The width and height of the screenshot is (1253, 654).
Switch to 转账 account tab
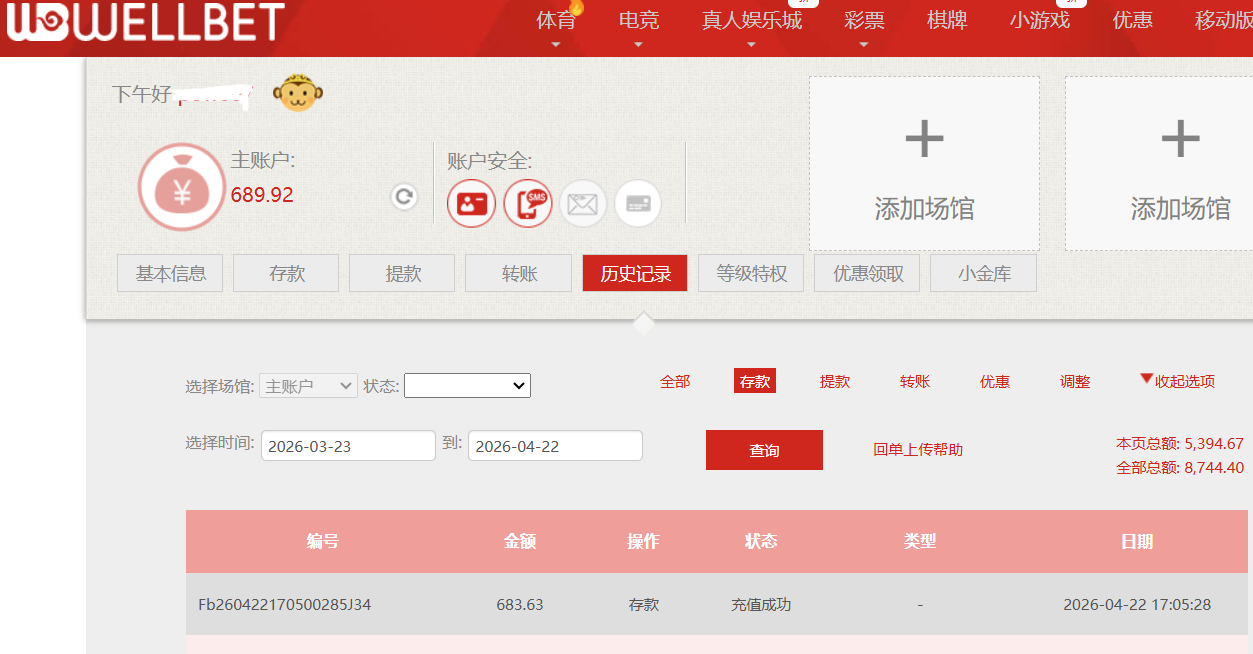(x=519, y=273)
